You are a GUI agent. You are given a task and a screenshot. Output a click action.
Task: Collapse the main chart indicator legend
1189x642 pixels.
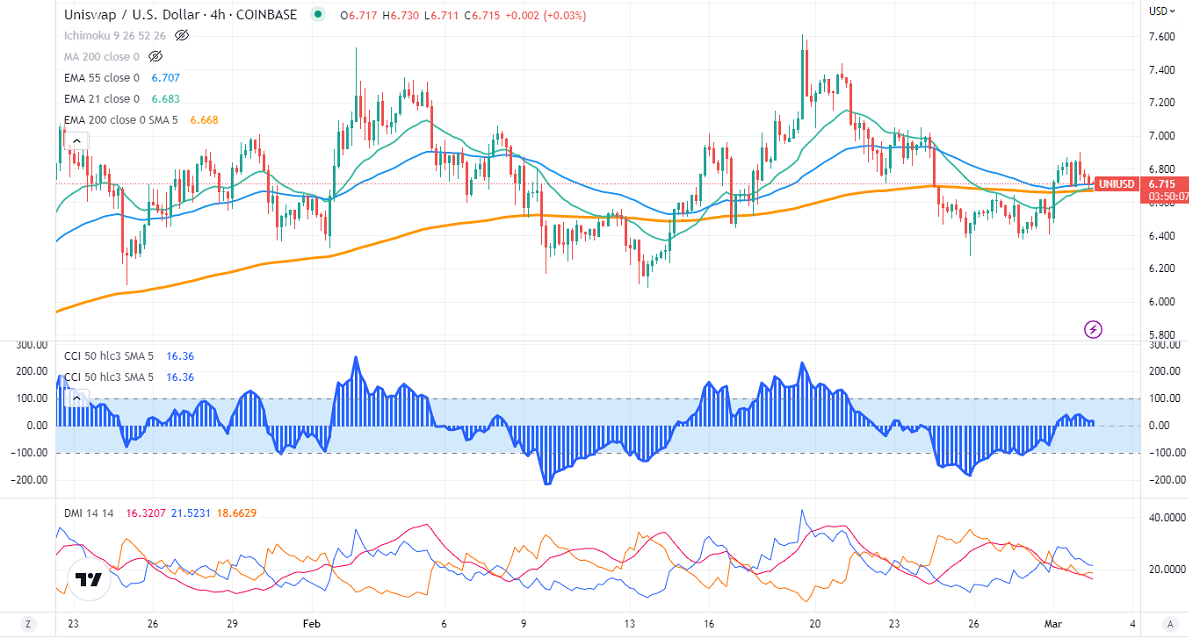pos(74,141)
